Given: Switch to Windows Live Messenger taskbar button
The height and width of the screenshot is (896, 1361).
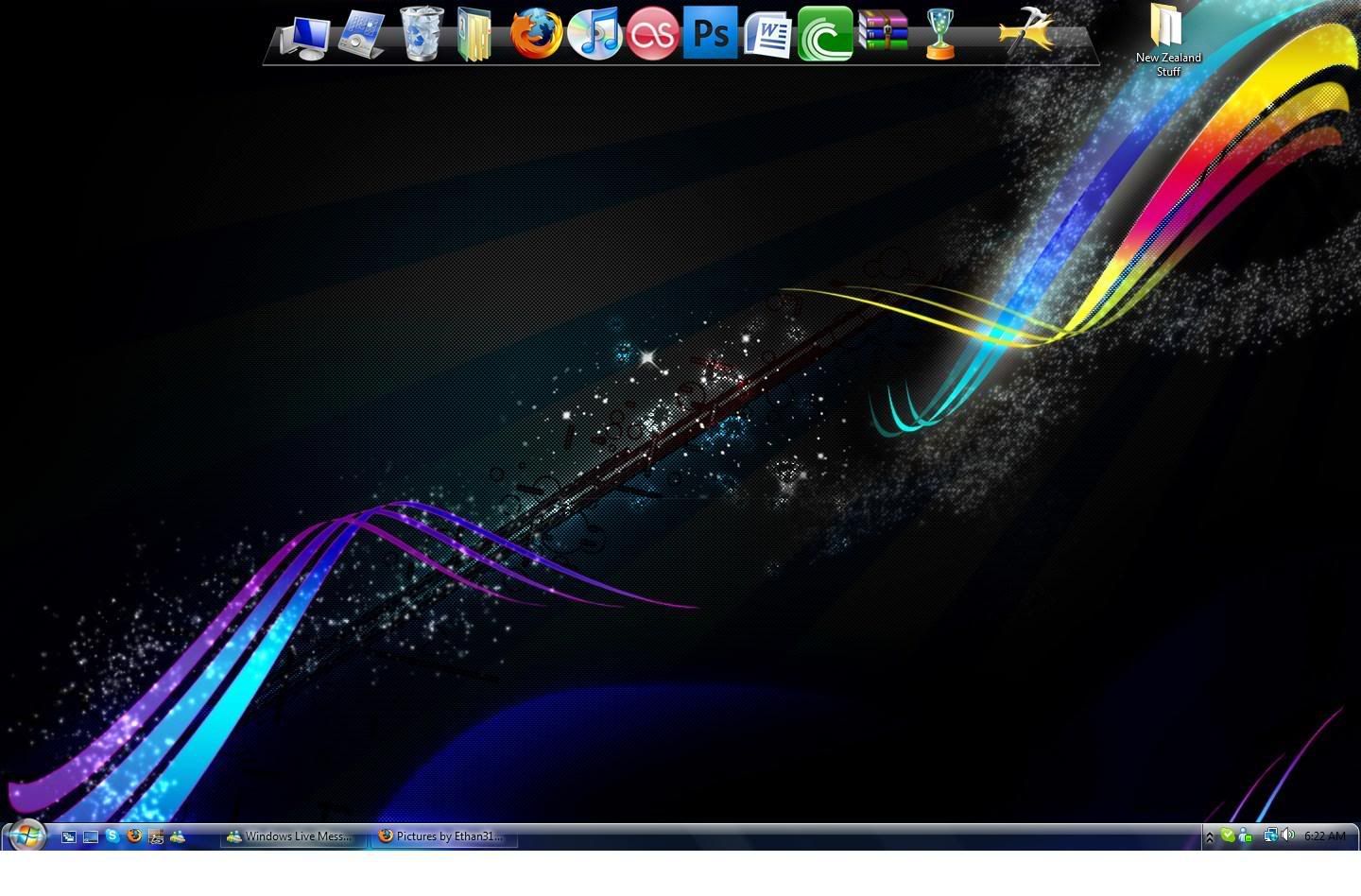Looking at the screenshot, I should [x=293, y=836].
